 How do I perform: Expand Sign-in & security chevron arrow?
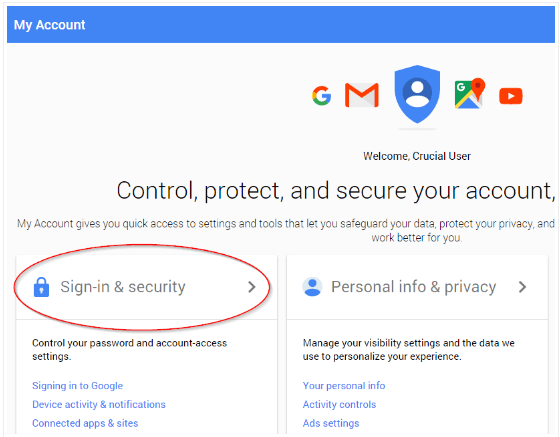252,287
